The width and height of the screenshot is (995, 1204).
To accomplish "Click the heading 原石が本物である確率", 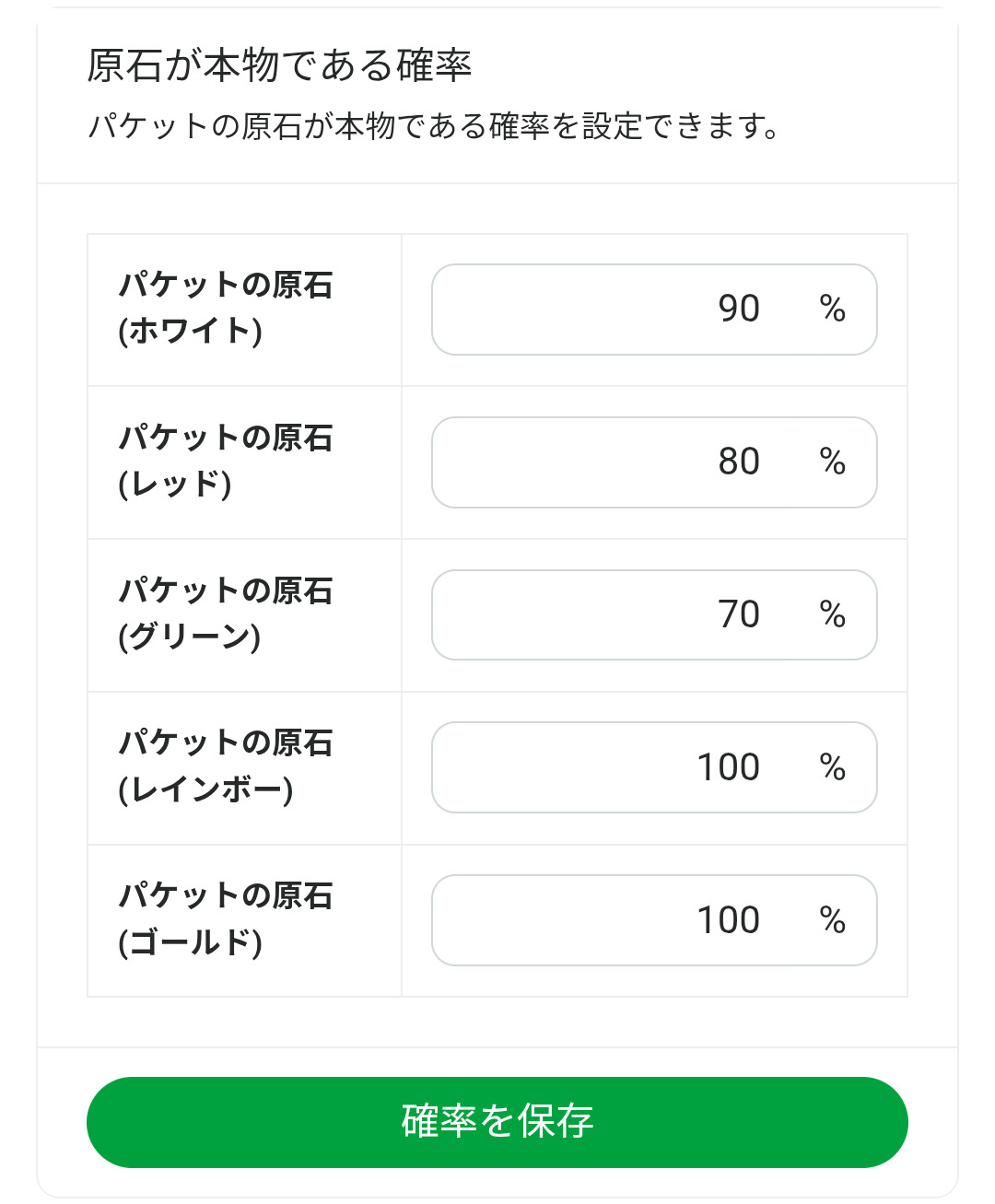I will (279, 66).
